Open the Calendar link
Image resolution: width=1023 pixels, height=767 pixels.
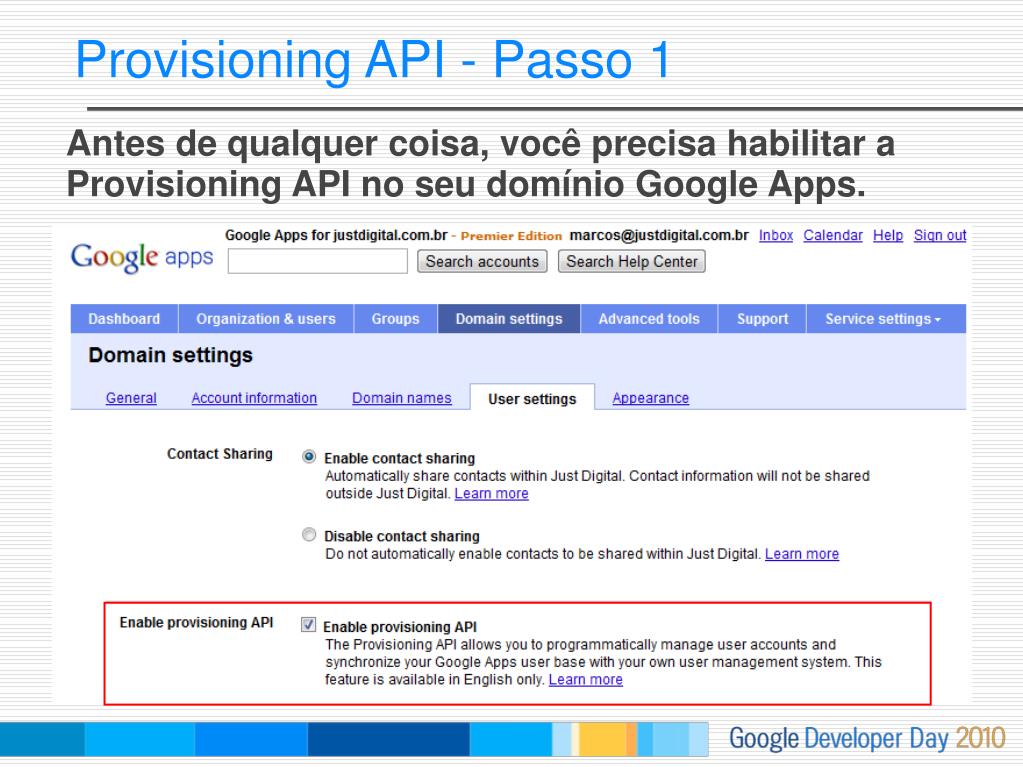click(832, 235)
